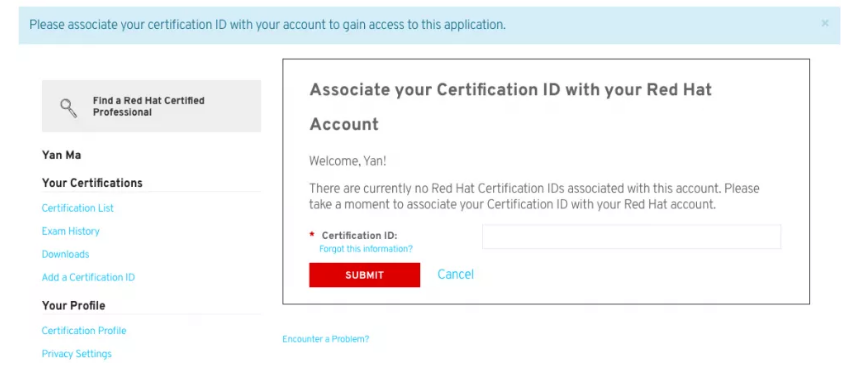
Task: Cancel the certification ID association
Action: coord(455,274)
